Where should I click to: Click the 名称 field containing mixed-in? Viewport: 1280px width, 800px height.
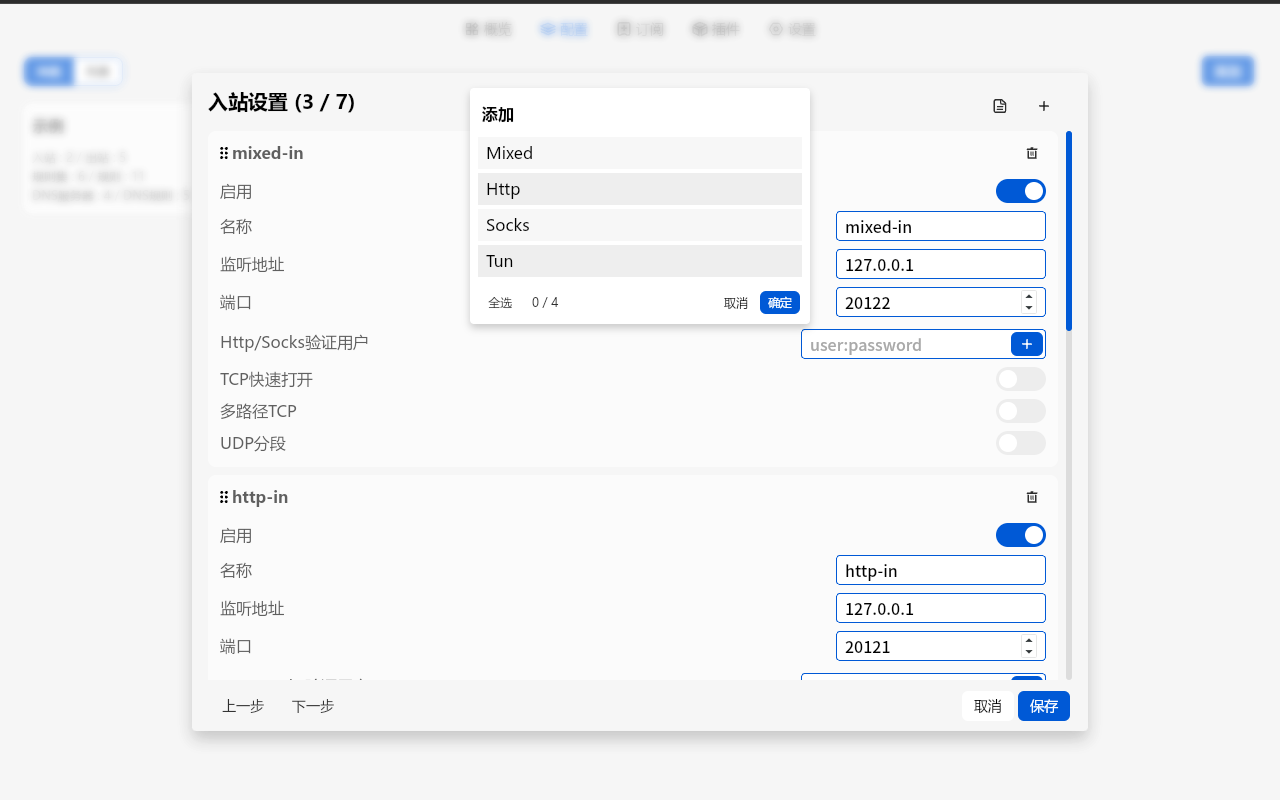tap(941, 226)
